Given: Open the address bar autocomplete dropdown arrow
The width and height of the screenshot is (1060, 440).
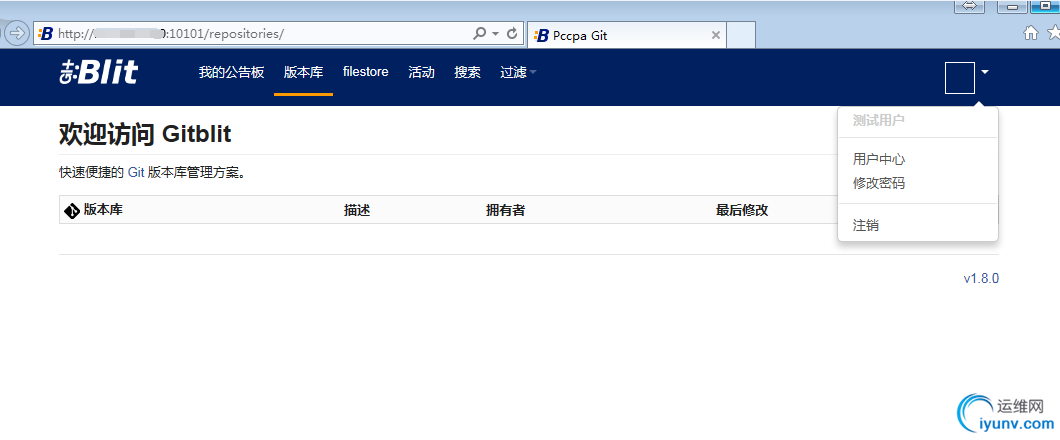Looking at the screenshot, I should pyautogui.click(x=496, y=33).
